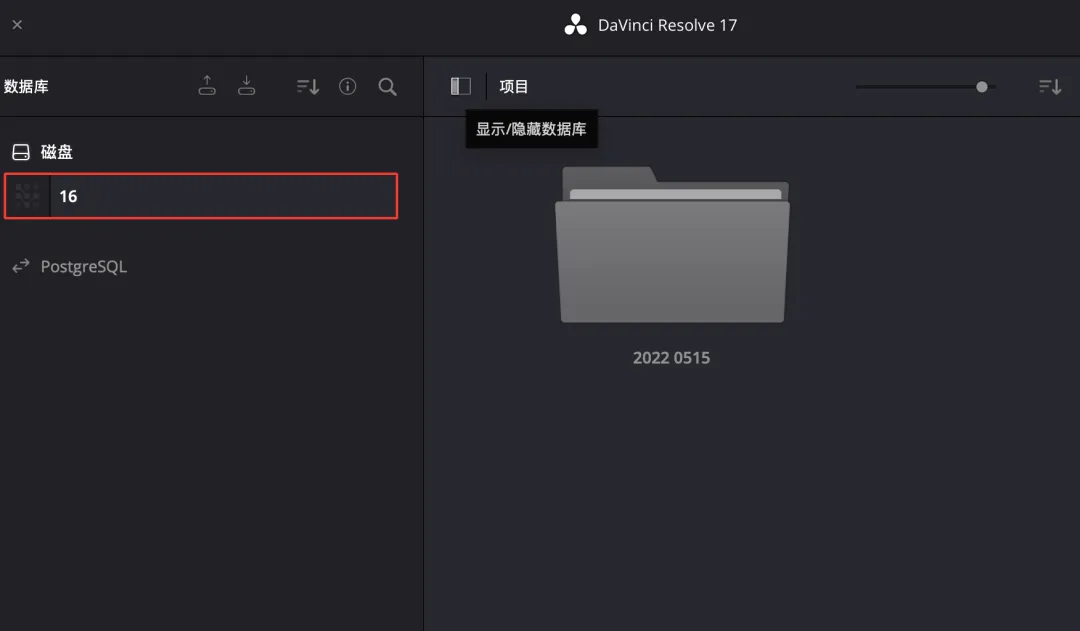The height and width of the screenshot is (631, 1080).
Task: Select the PostgreSQL database section
Action: click(x=70, y=267)
